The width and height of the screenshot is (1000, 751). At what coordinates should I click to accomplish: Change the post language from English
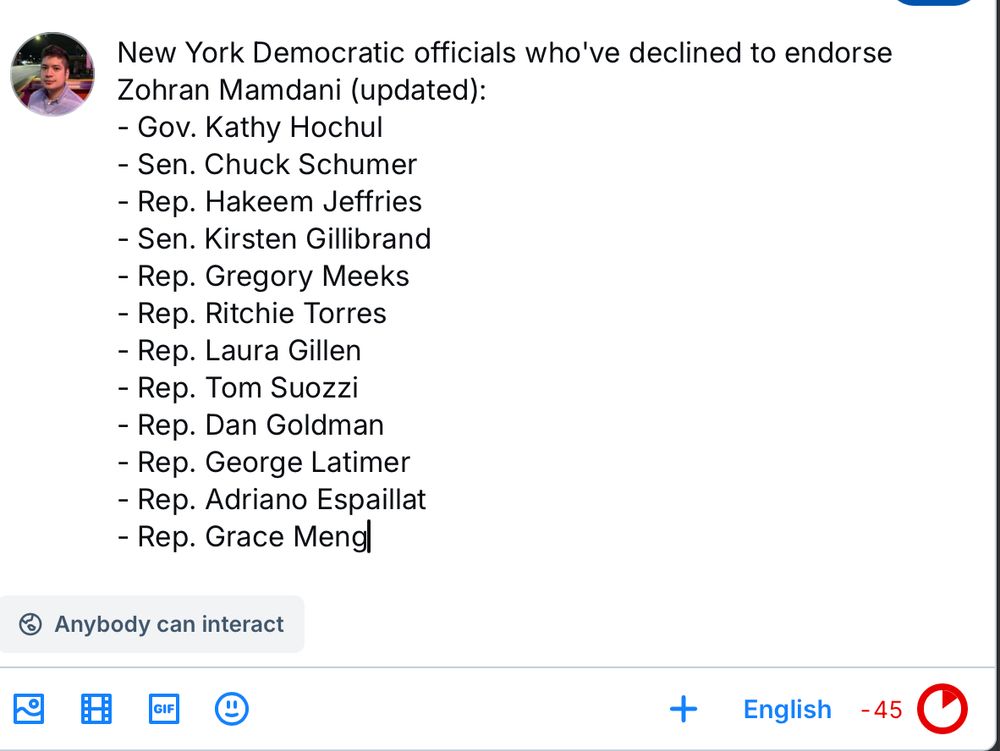point(787,710)
